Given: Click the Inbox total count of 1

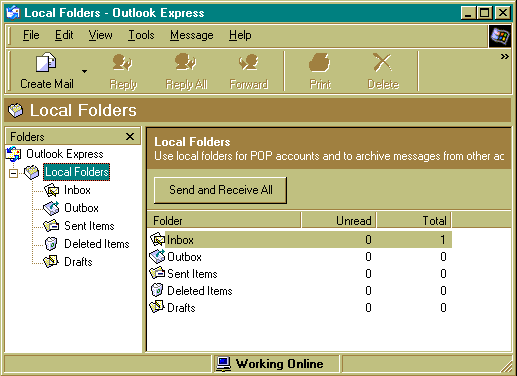Looking at the screenshot, I should point(443,240).
